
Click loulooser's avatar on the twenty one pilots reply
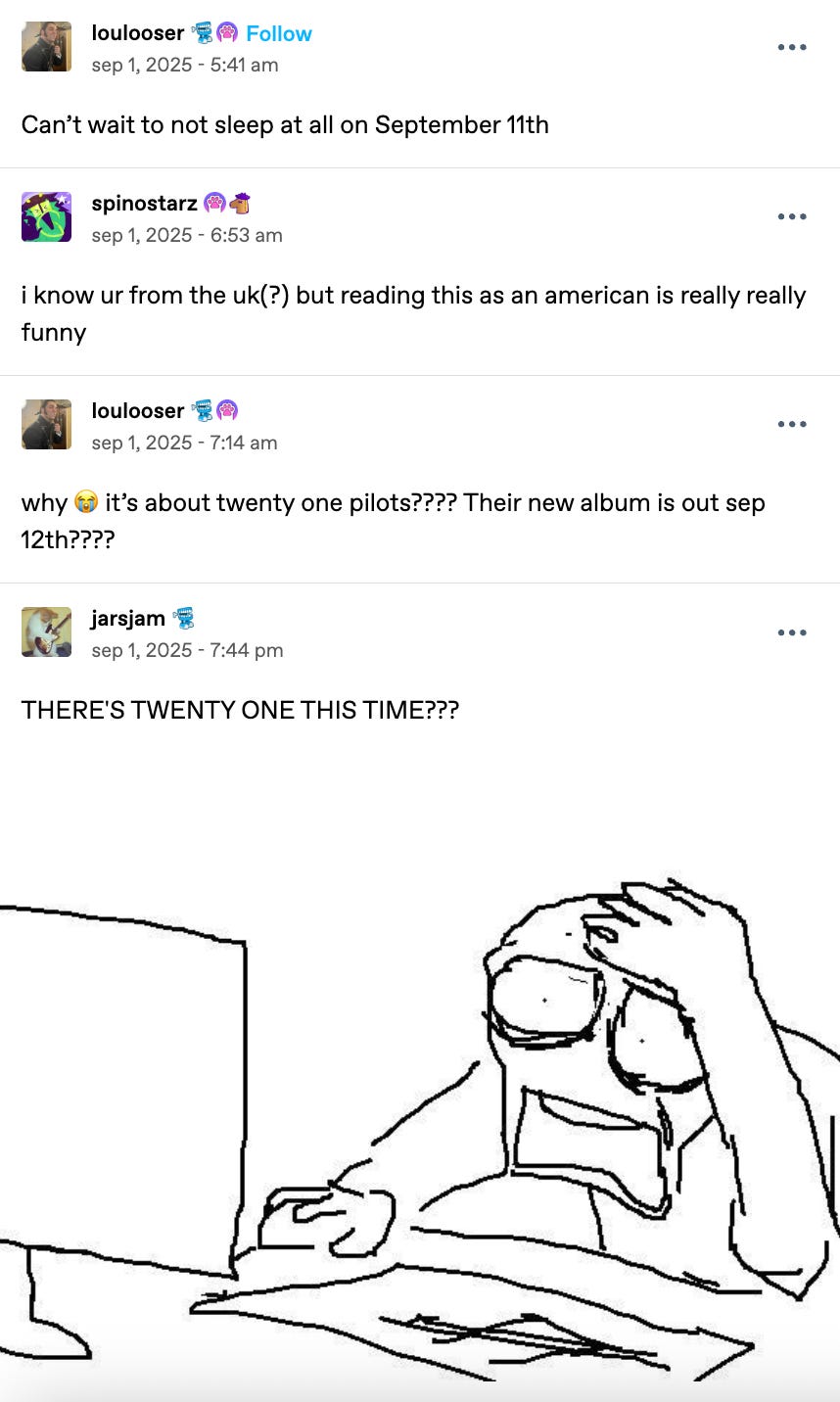(46, 424)
